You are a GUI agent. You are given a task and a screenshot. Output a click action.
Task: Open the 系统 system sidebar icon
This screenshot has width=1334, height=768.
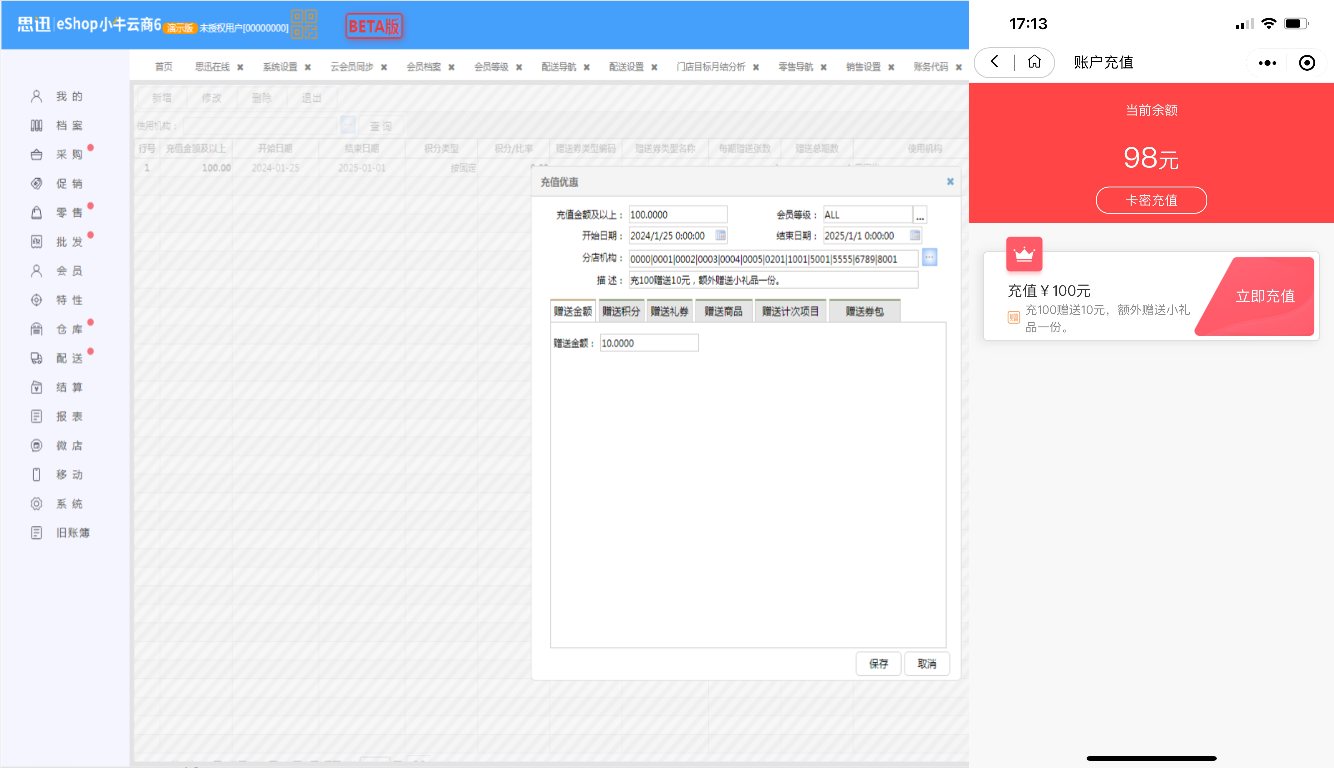tap(37, 504)
